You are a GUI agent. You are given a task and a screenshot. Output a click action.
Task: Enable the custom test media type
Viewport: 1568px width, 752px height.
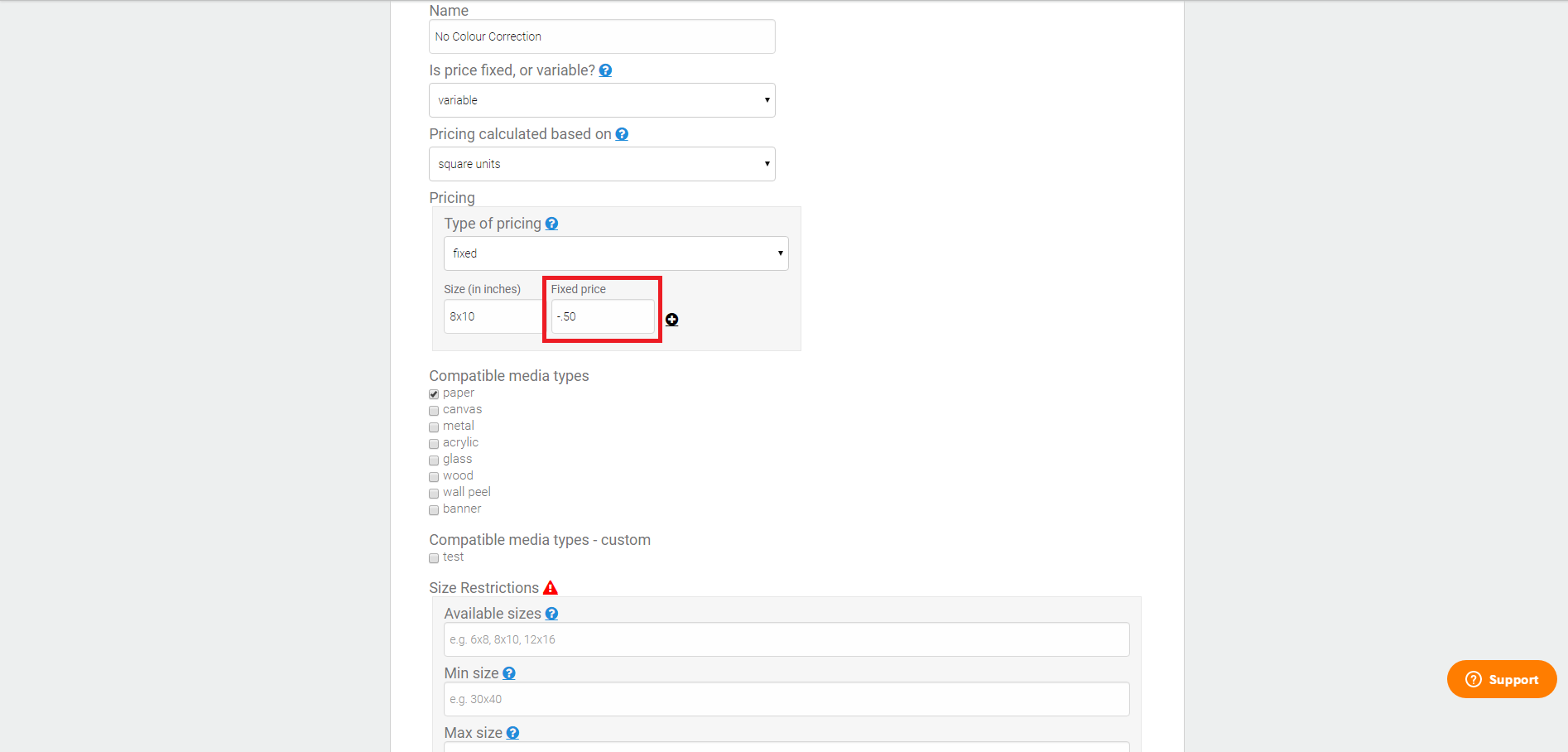point(434,558)
